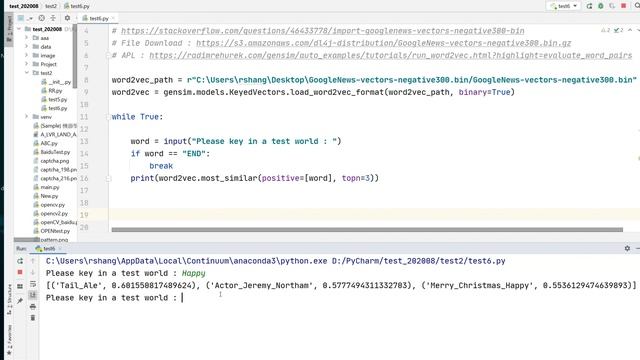
Task: Select opencv.py in the project tree
Action: coord(49,204)
